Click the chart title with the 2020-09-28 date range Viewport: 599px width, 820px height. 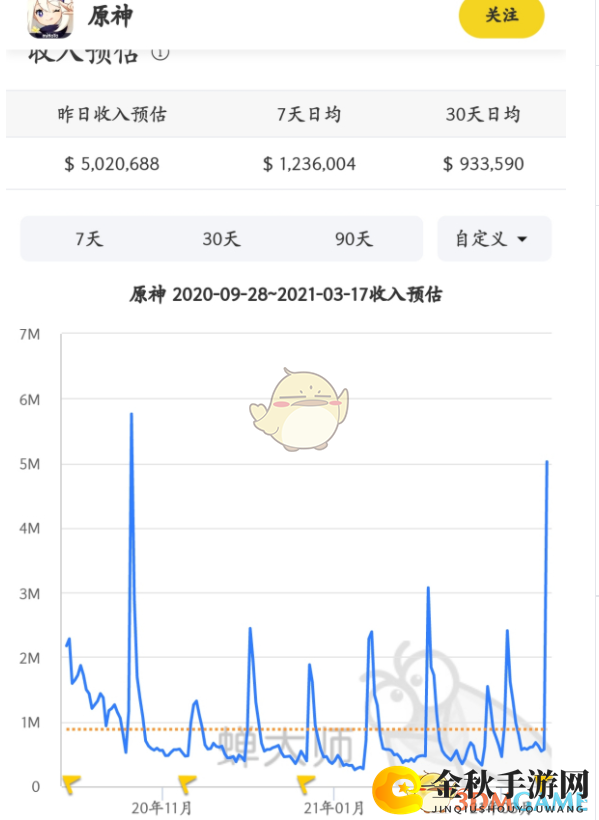286,294
